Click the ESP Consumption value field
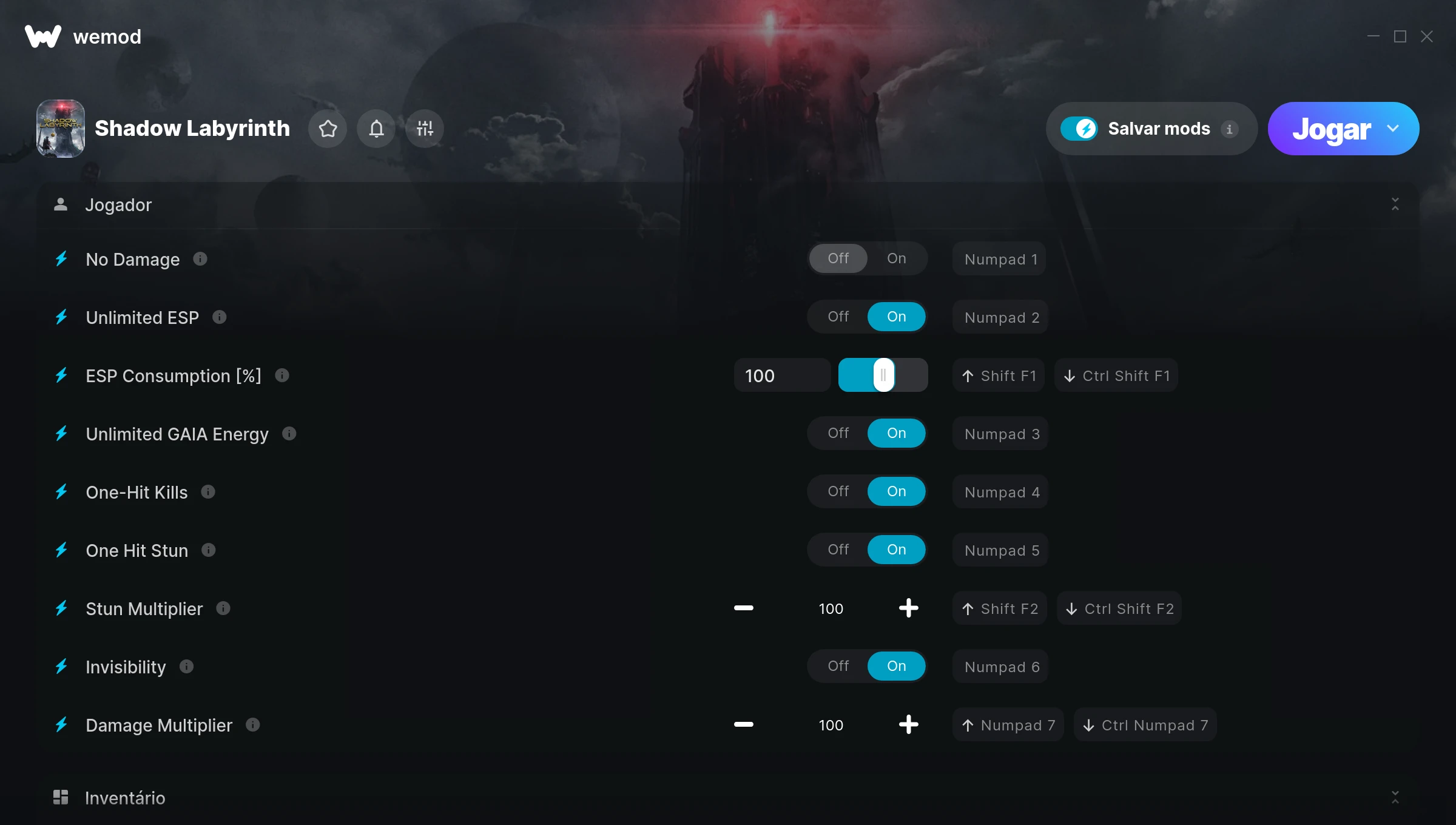 pos(782,375)
